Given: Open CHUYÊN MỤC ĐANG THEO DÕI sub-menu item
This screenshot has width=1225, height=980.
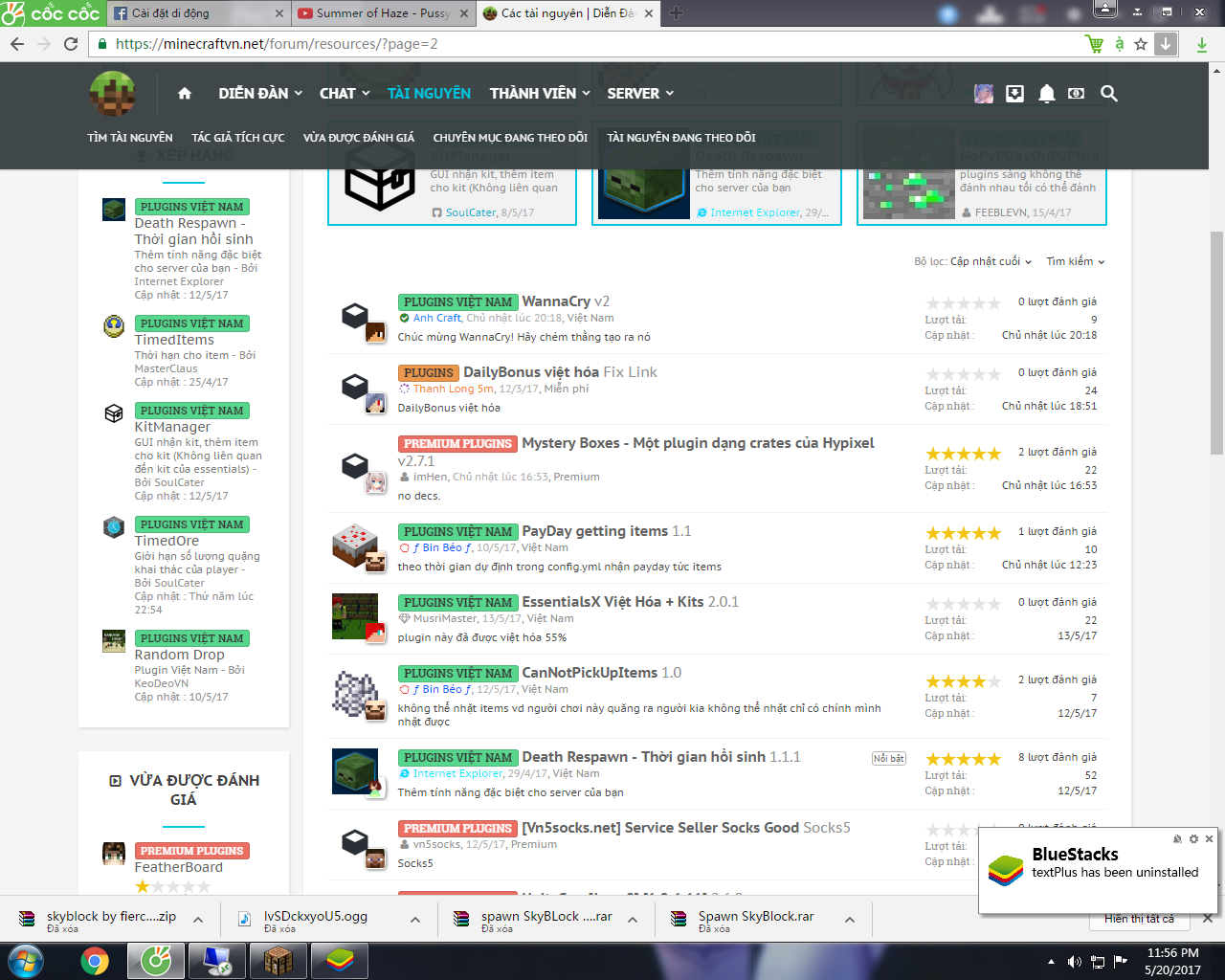Looking at the screenshot, I should coord(510,138).
